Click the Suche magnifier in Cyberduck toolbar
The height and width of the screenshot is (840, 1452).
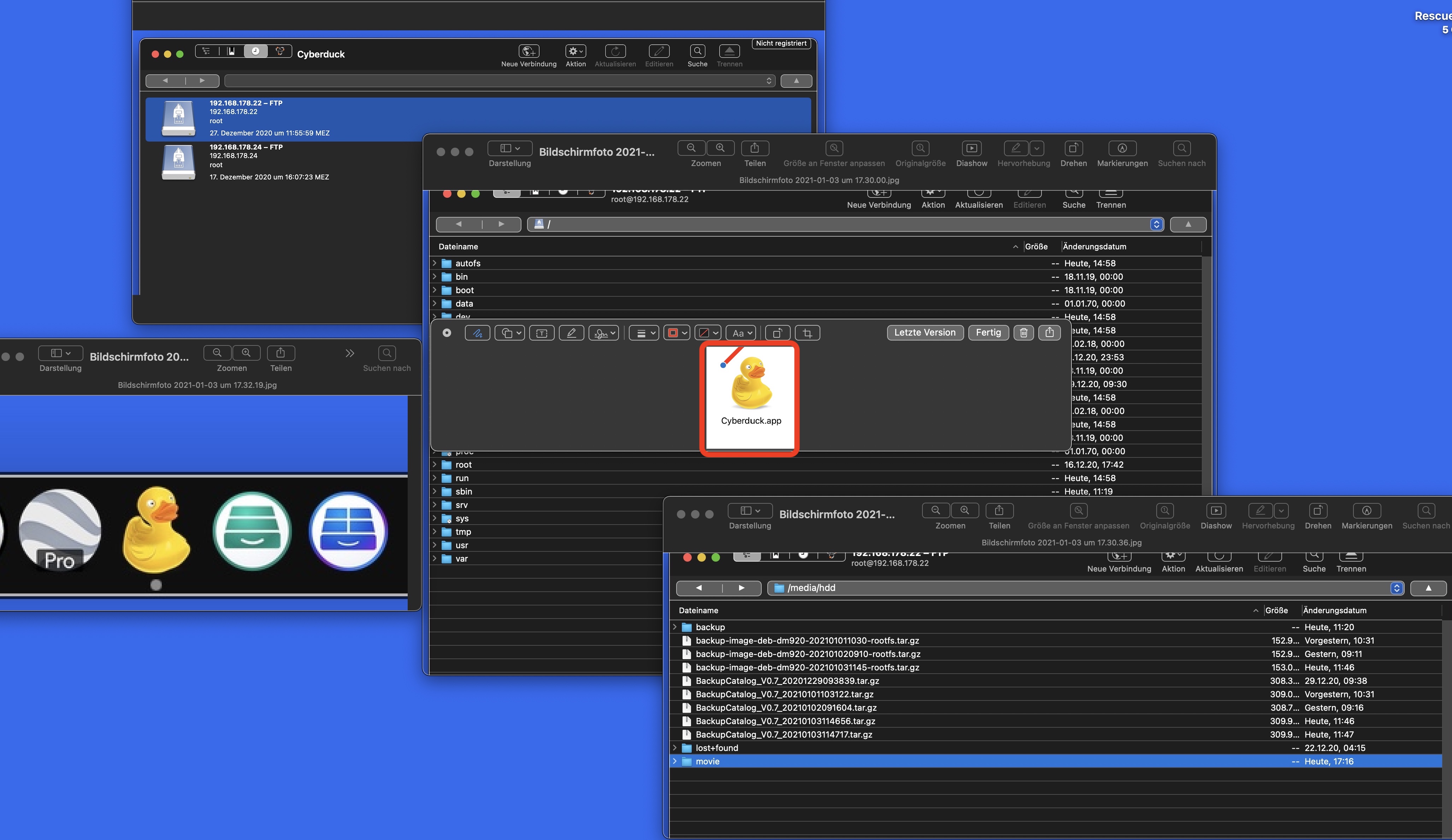697,51
